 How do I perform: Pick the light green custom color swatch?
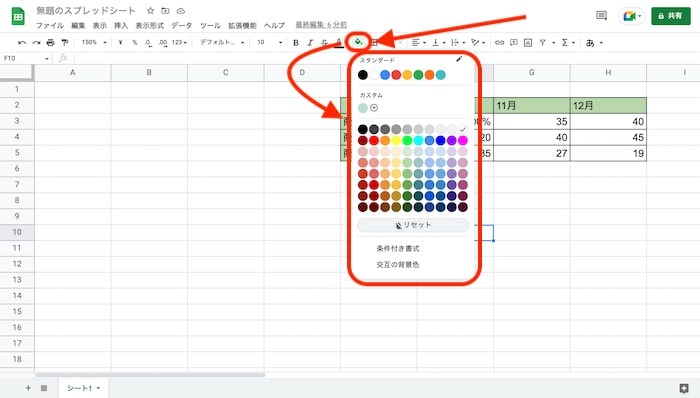(363, 108)
